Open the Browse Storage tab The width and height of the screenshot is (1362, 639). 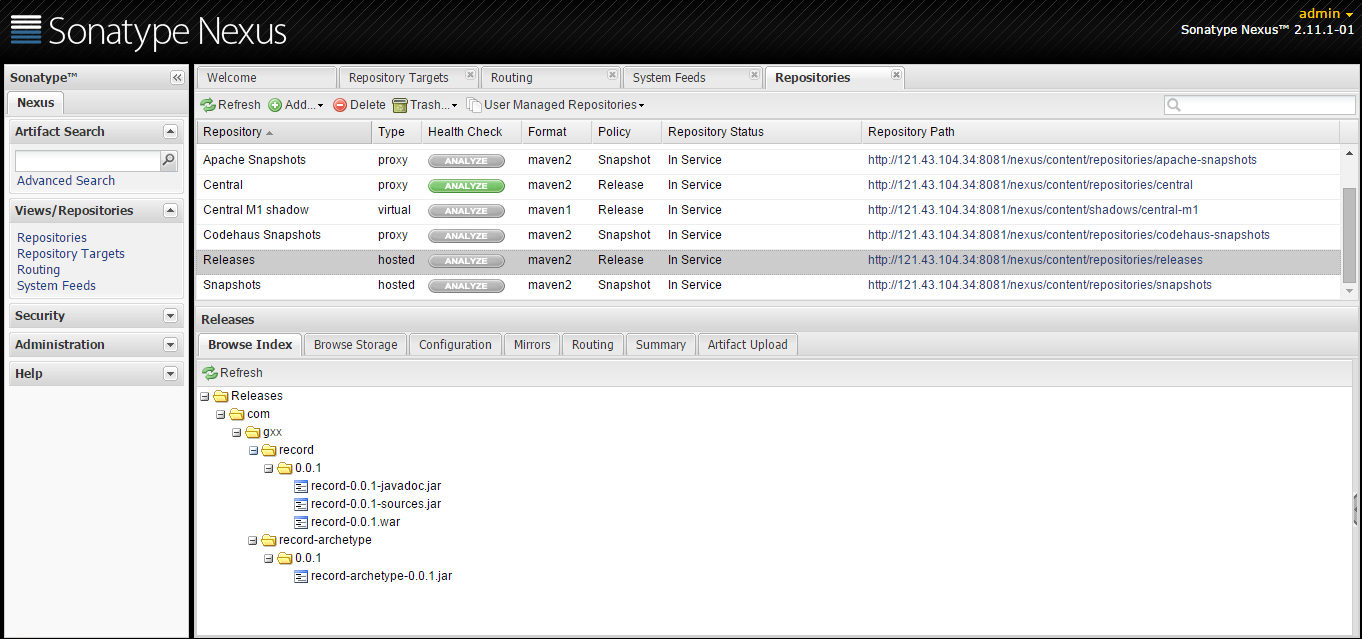[x=355, y=345]
